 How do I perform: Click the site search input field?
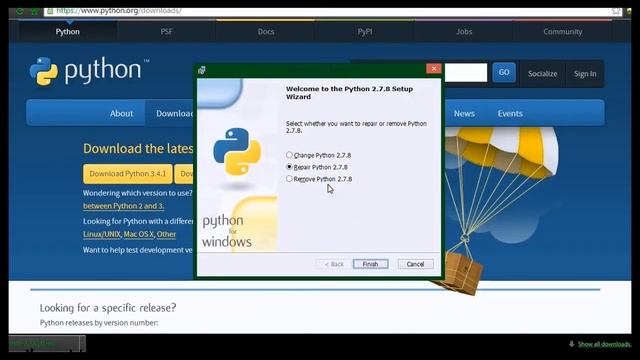click(x=465, y=72)
